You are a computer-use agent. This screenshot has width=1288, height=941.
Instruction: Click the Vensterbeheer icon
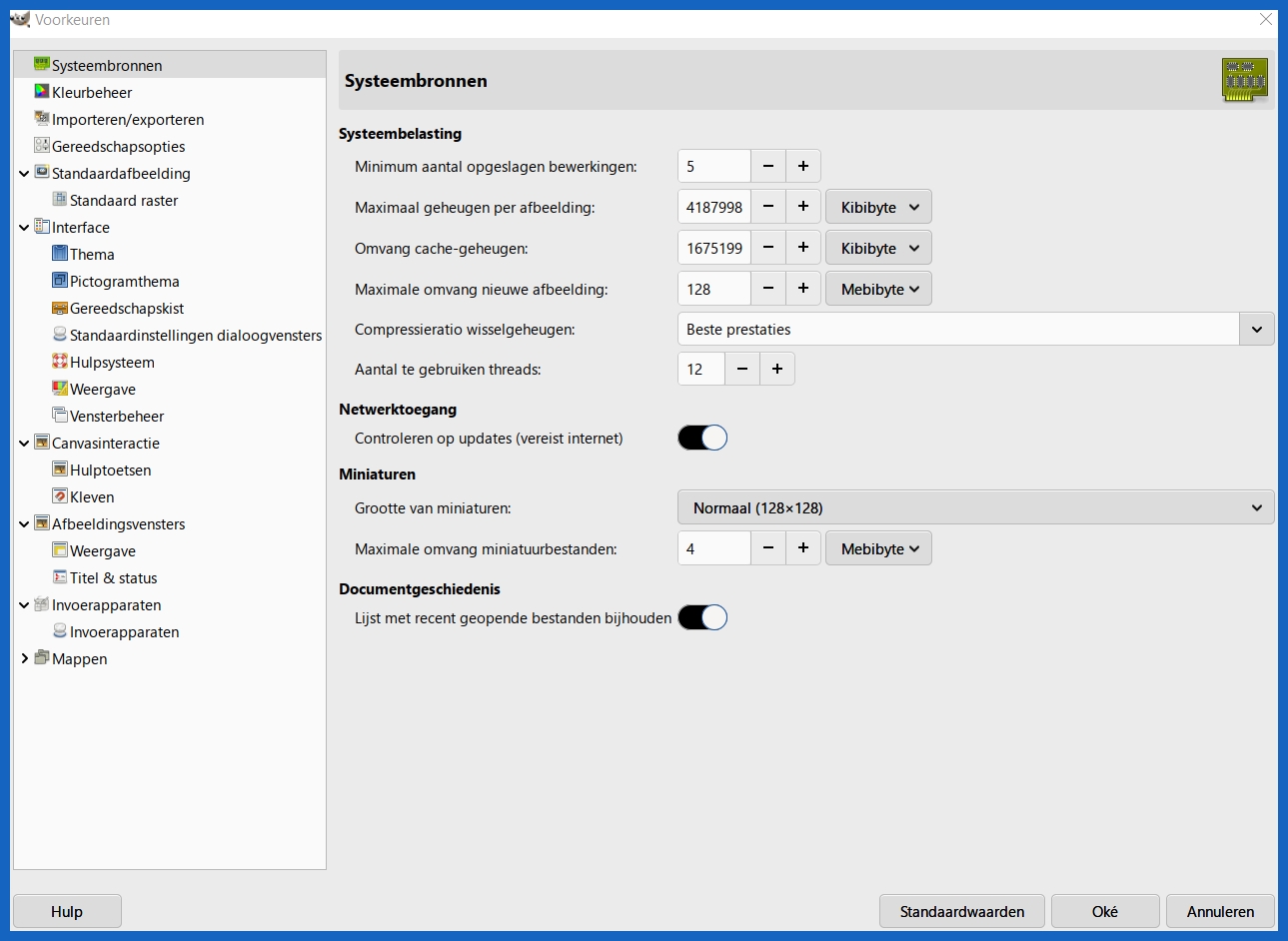pyautogui.click(x=60, y=415)
